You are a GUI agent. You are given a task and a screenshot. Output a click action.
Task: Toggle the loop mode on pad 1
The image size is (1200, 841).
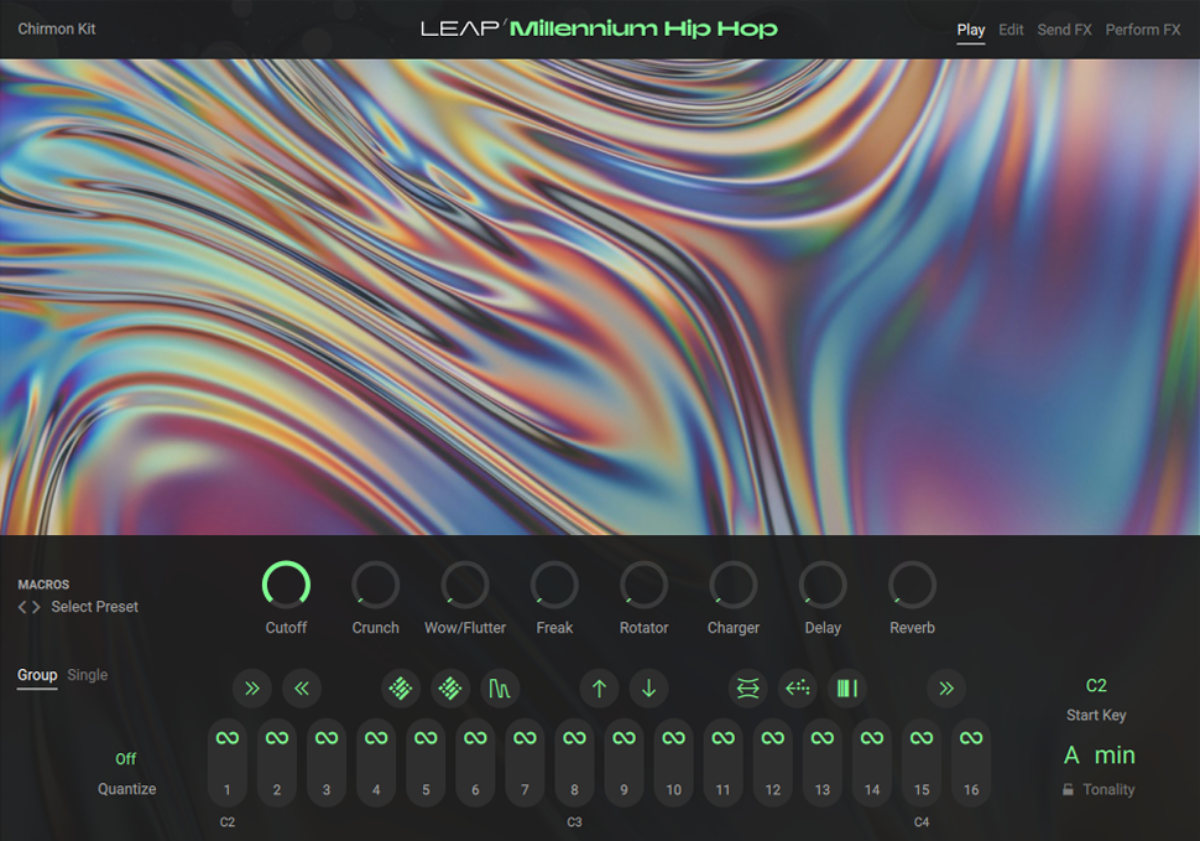(227, 738)
